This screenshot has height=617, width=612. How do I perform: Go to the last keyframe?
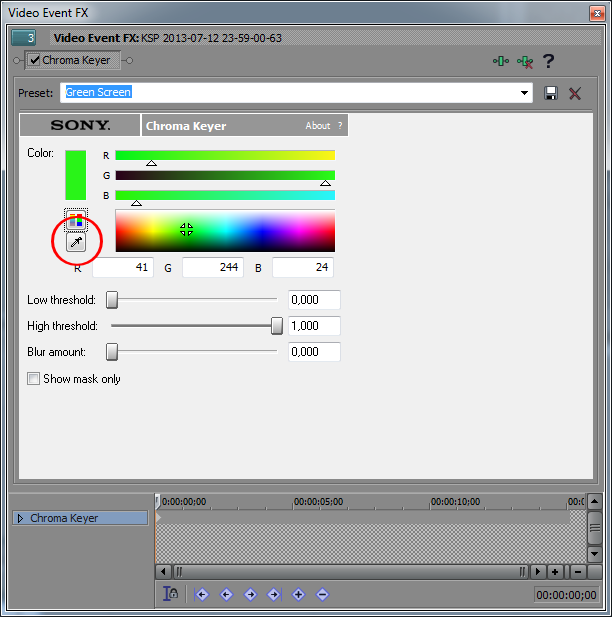[274, 594]
